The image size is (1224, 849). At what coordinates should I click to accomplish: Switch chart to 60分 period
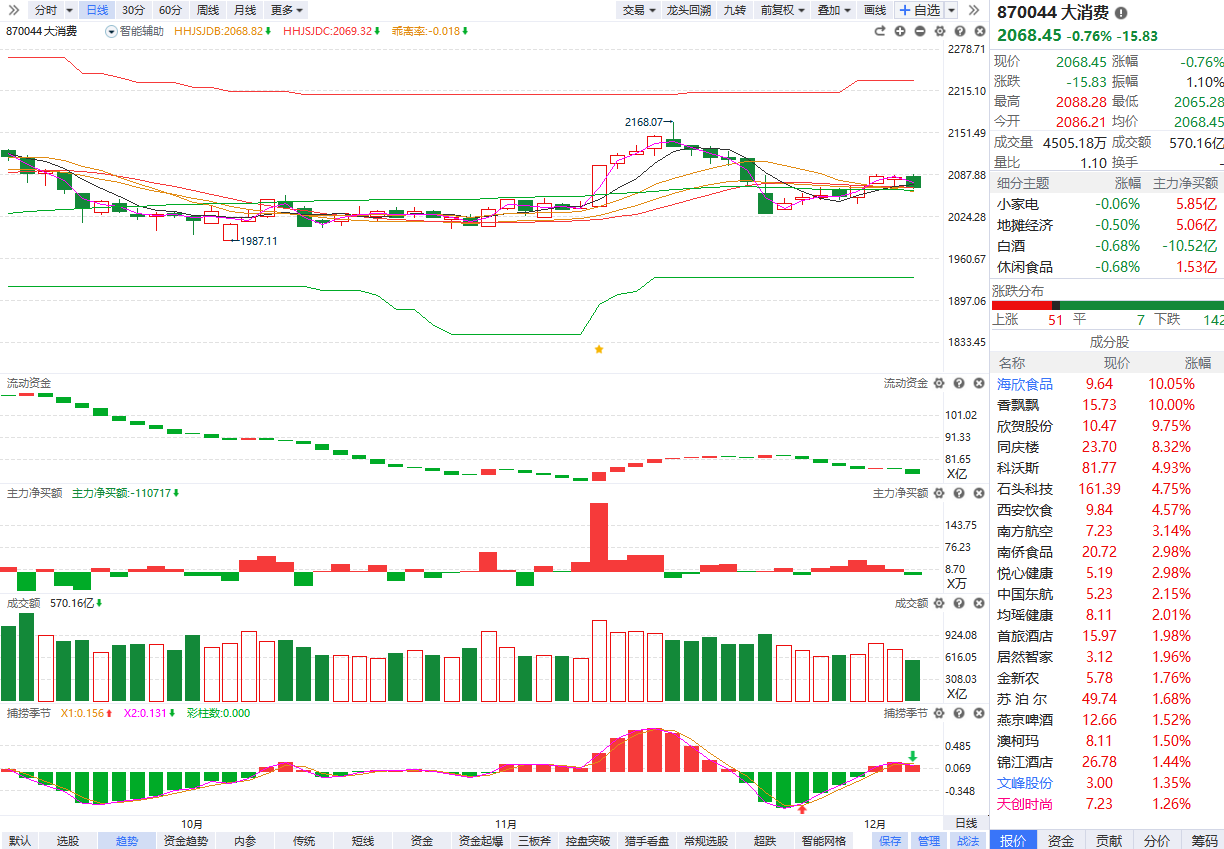tap(170, 10)
